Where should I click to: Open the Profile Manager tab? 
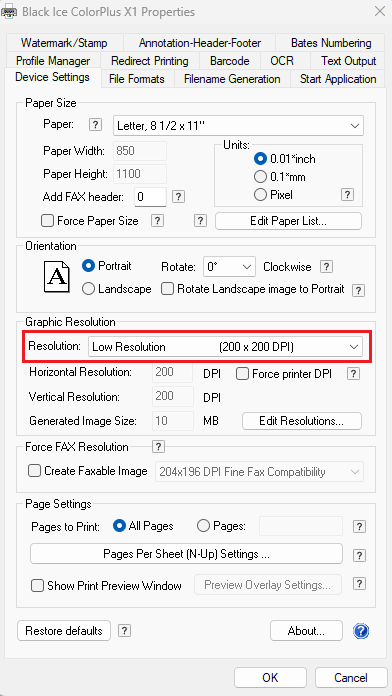[53, 61]
